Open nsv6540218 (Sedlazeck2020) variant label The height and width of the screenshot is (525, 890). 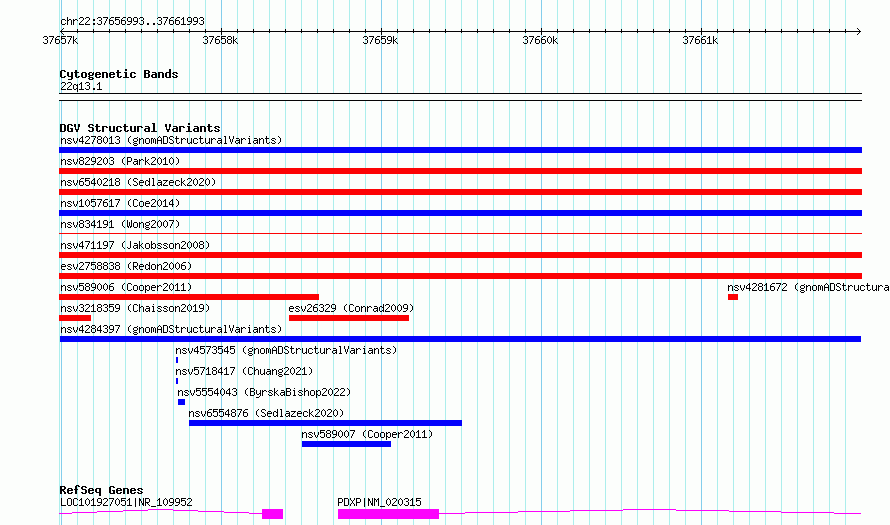pyautogui.click(x=138, y=182)
